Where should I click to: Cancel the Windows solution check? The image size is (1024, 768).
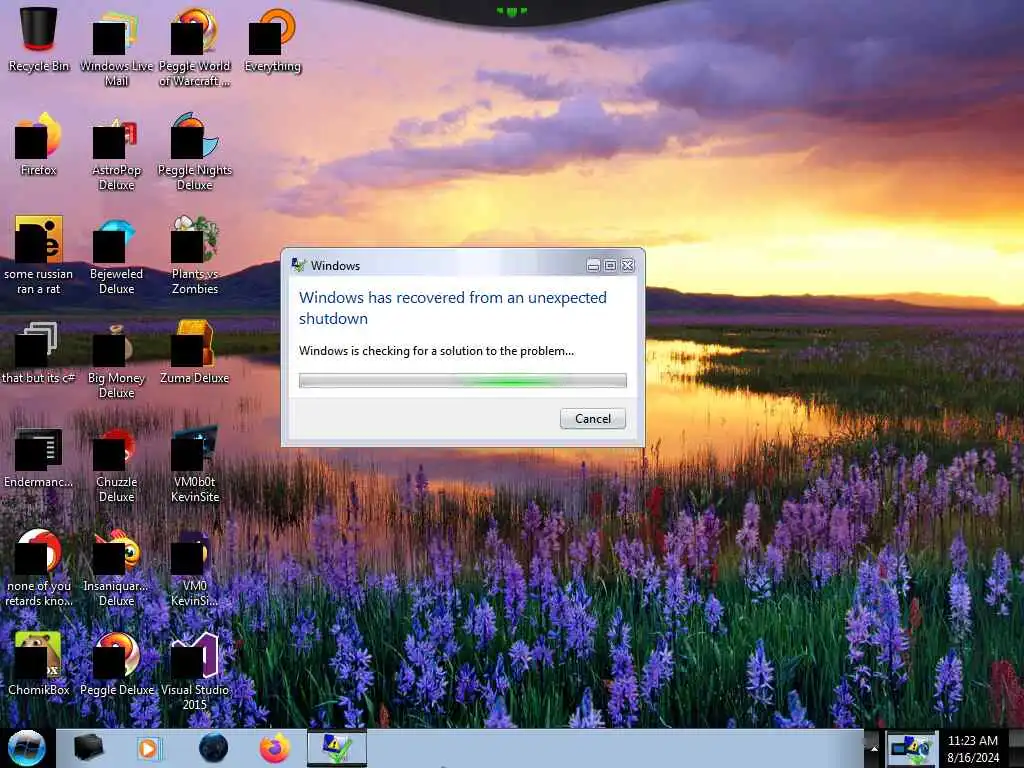point(592,419)
